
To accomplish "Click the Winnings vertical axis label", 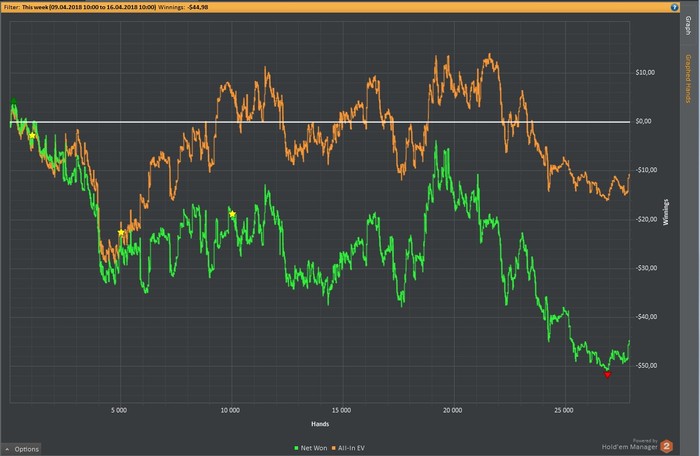I will 666,212.
